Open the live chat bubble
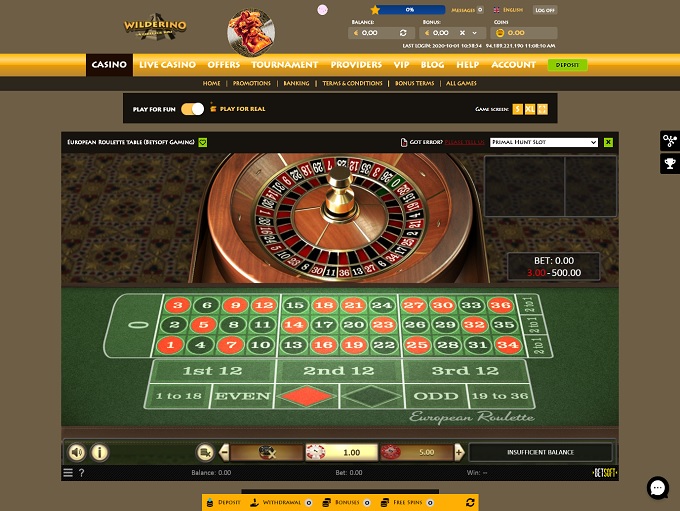The width and height of the screenshot is (680, 511). [657, 488]
